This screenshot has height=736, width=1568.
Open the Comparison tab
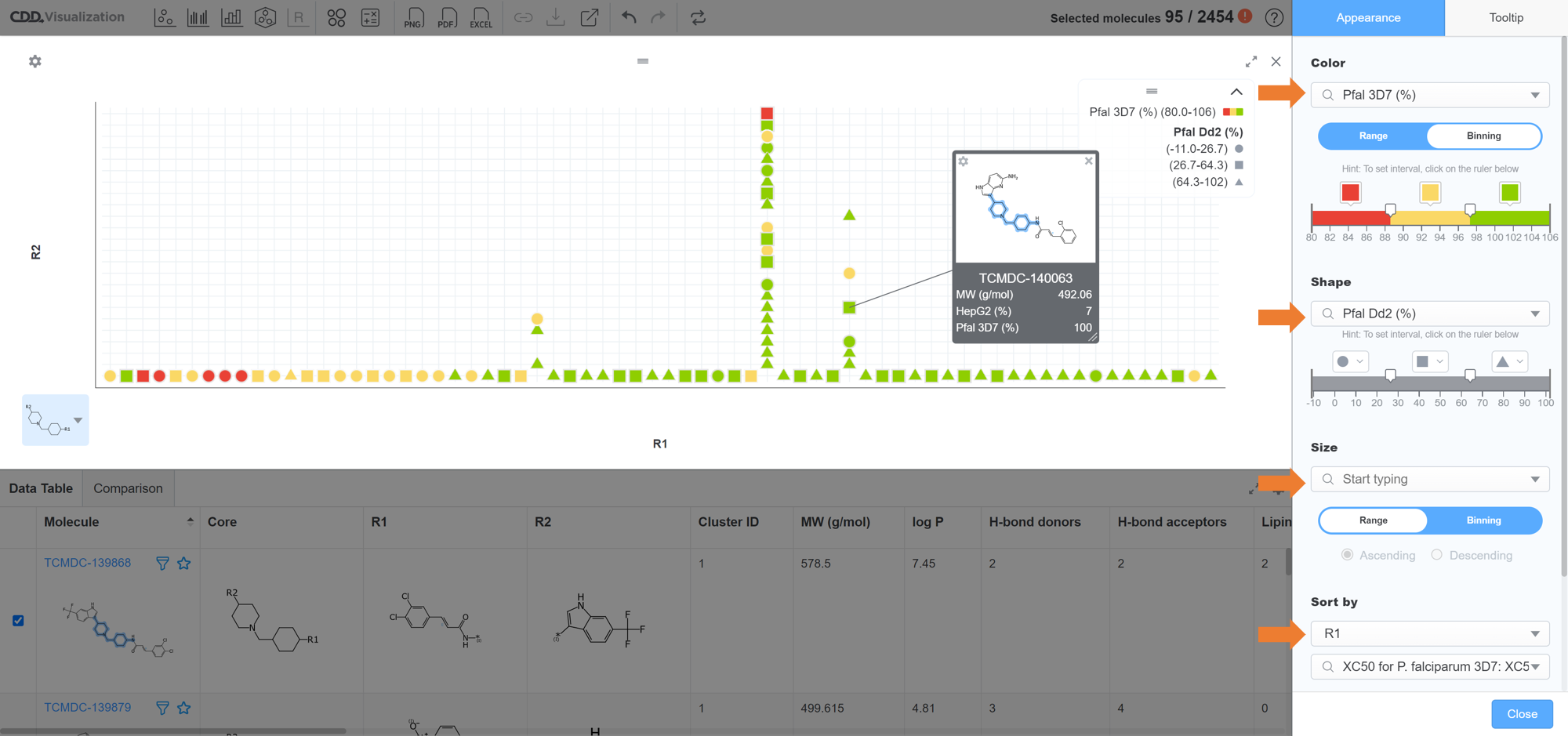[128, 488]
